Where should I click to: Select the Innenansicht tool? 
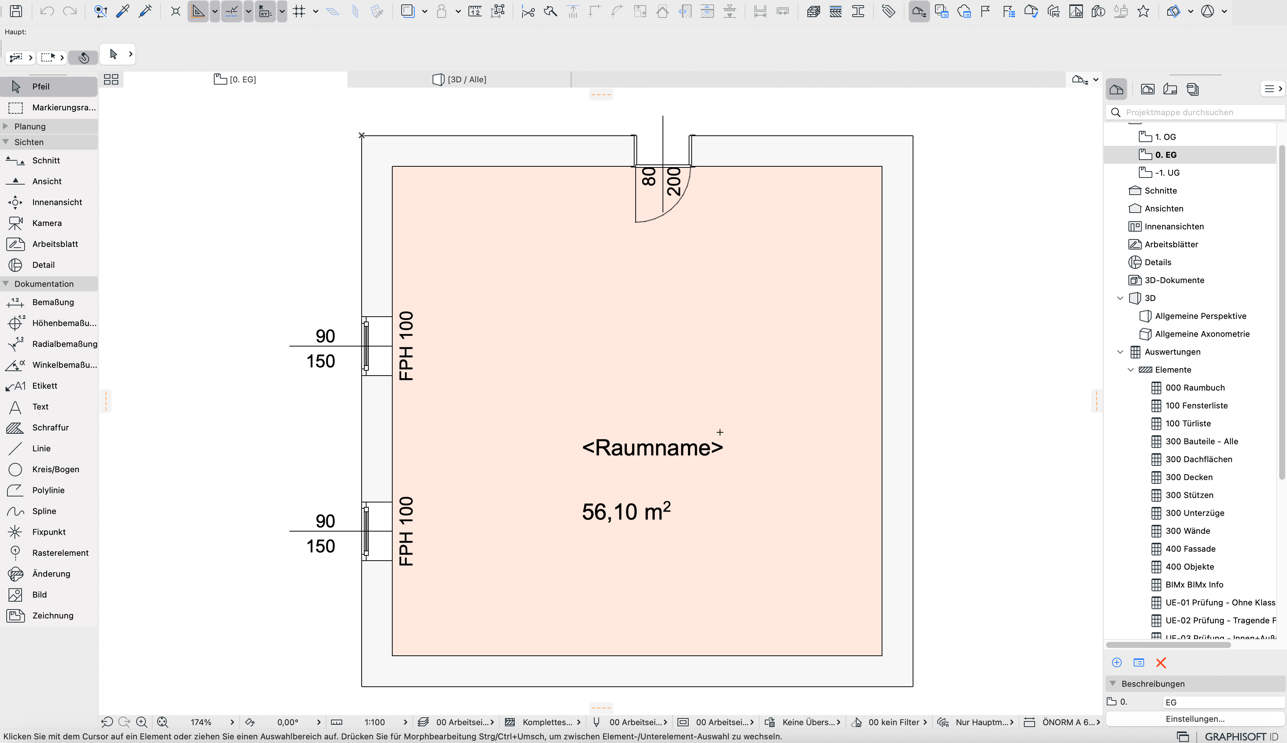pyautogui.click(x=49, y=202)
